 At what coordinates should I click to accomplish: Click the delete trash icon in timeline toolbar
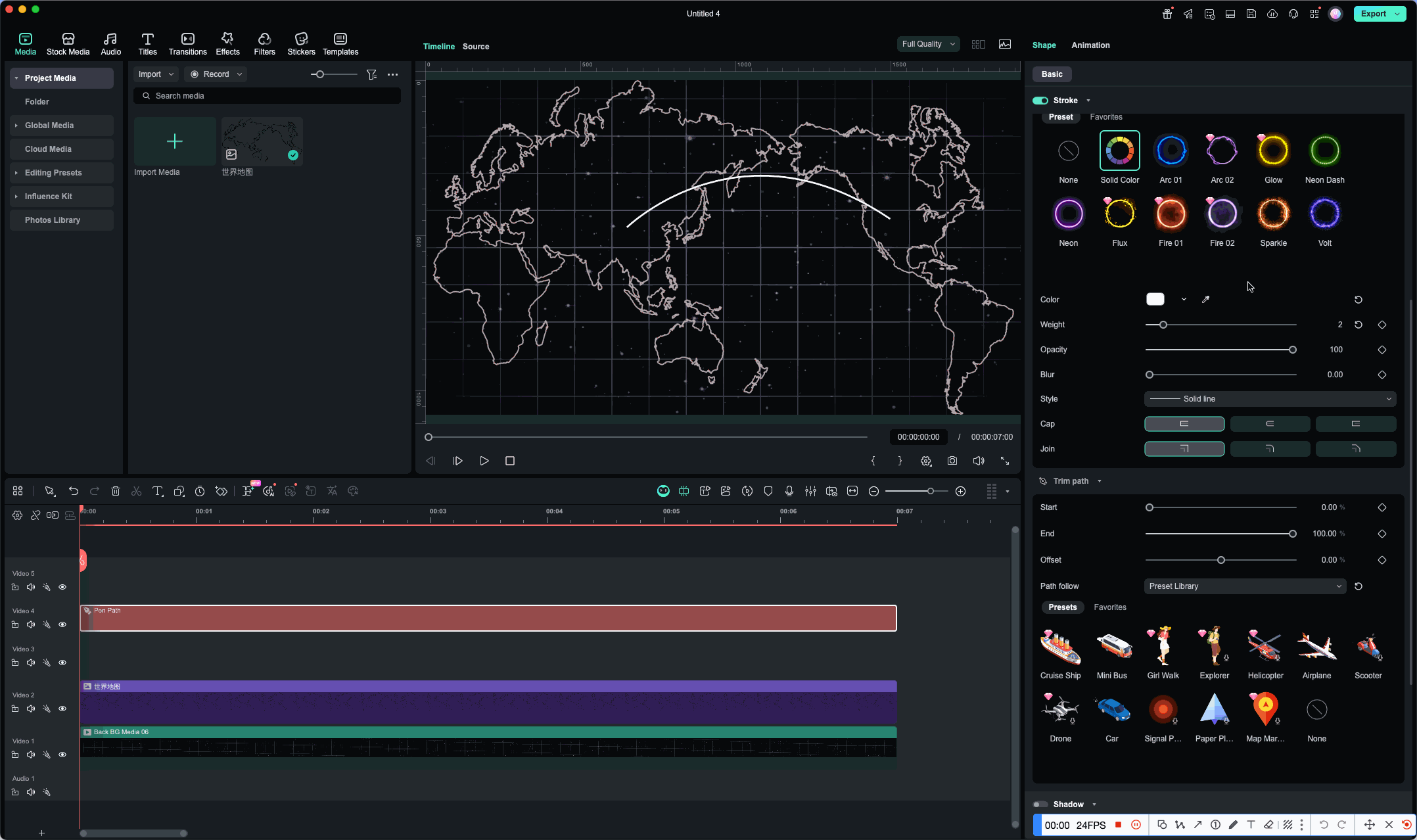[x=116, y=491]
